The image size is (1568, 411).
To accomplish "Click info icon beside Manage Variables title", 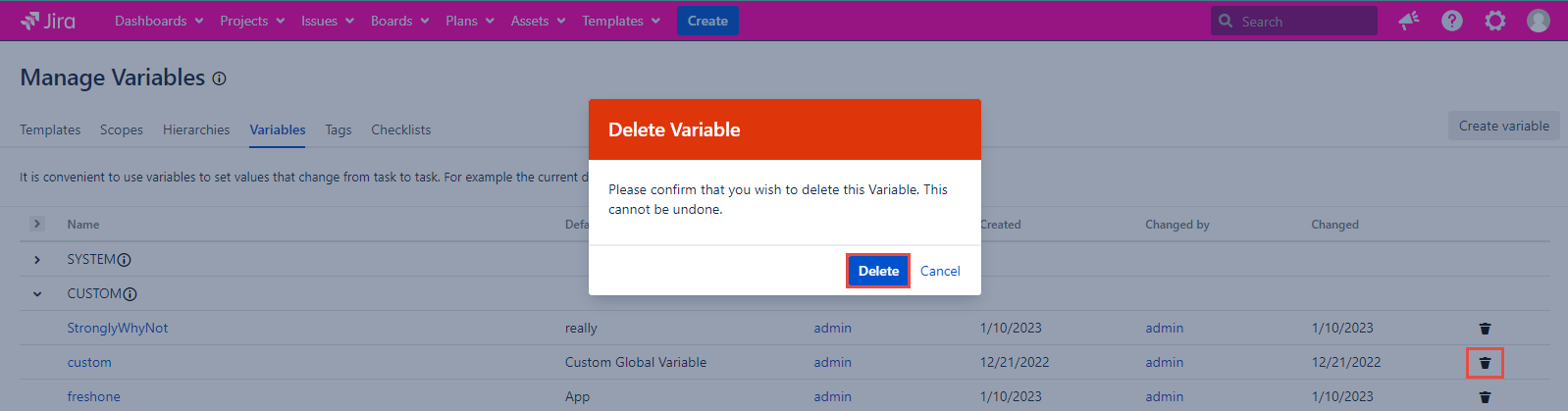I will [220, 78].
